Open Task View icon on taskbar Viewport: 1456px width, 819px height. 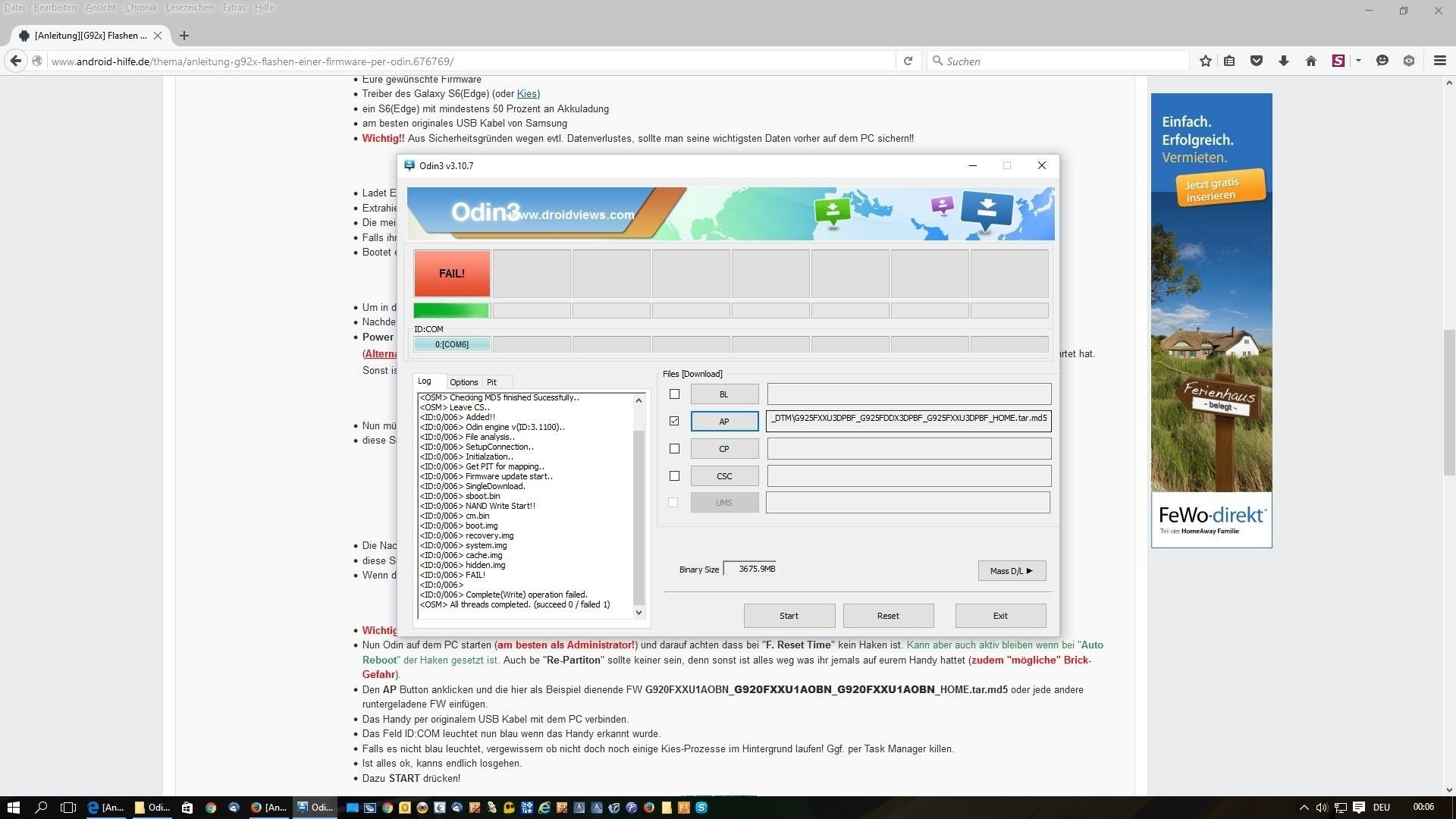point(68,808)
